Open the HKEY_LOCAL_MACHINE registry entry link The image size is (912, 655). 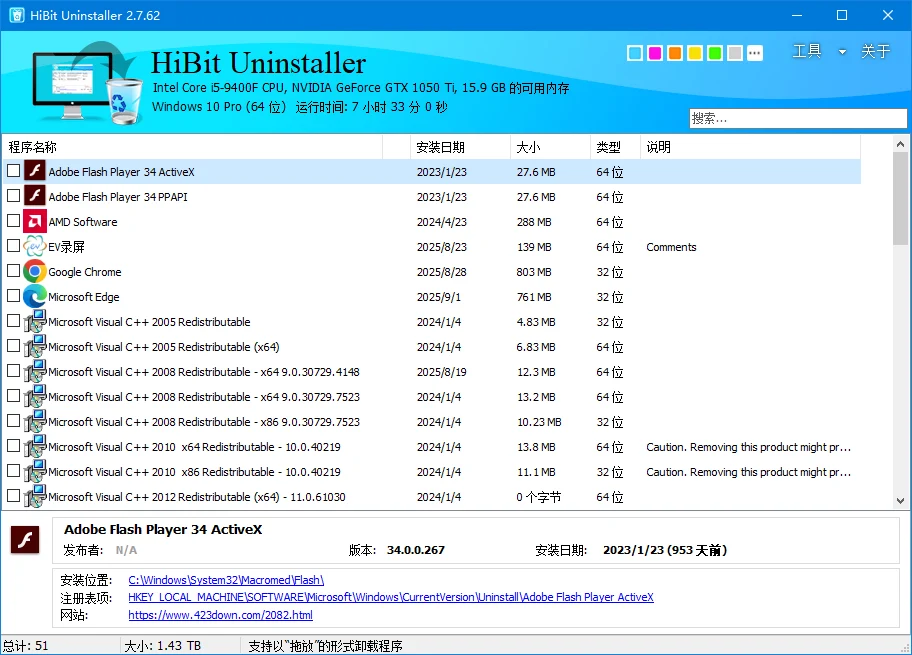point(391,597)
